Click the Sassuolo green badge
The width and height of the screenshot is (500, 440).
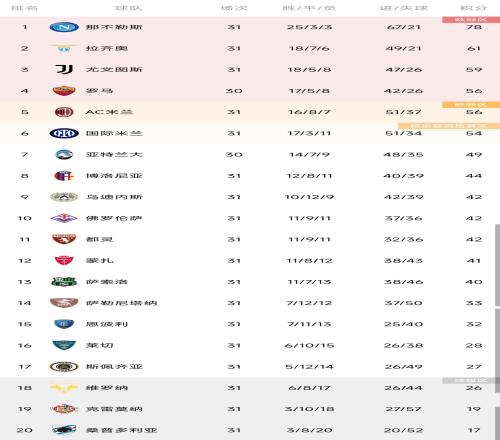[x=64, y=282]
